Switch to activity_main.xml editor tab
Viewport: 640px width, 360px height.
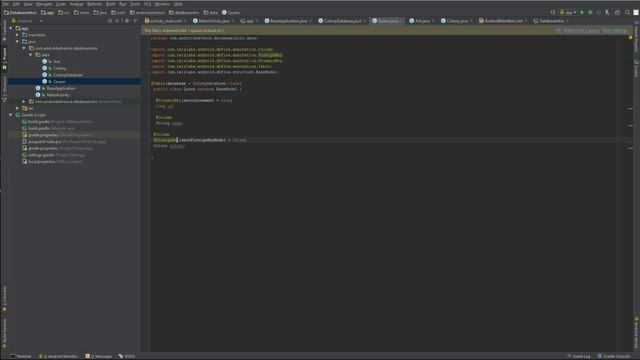165,21
